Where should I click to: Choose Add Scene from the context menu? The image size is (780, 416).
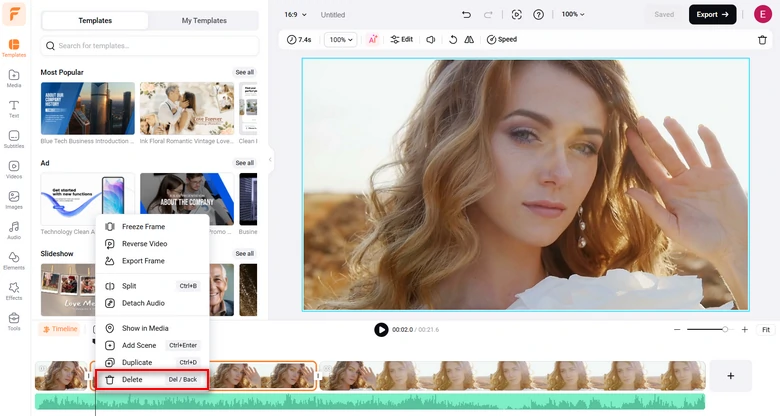click(152, 345)
